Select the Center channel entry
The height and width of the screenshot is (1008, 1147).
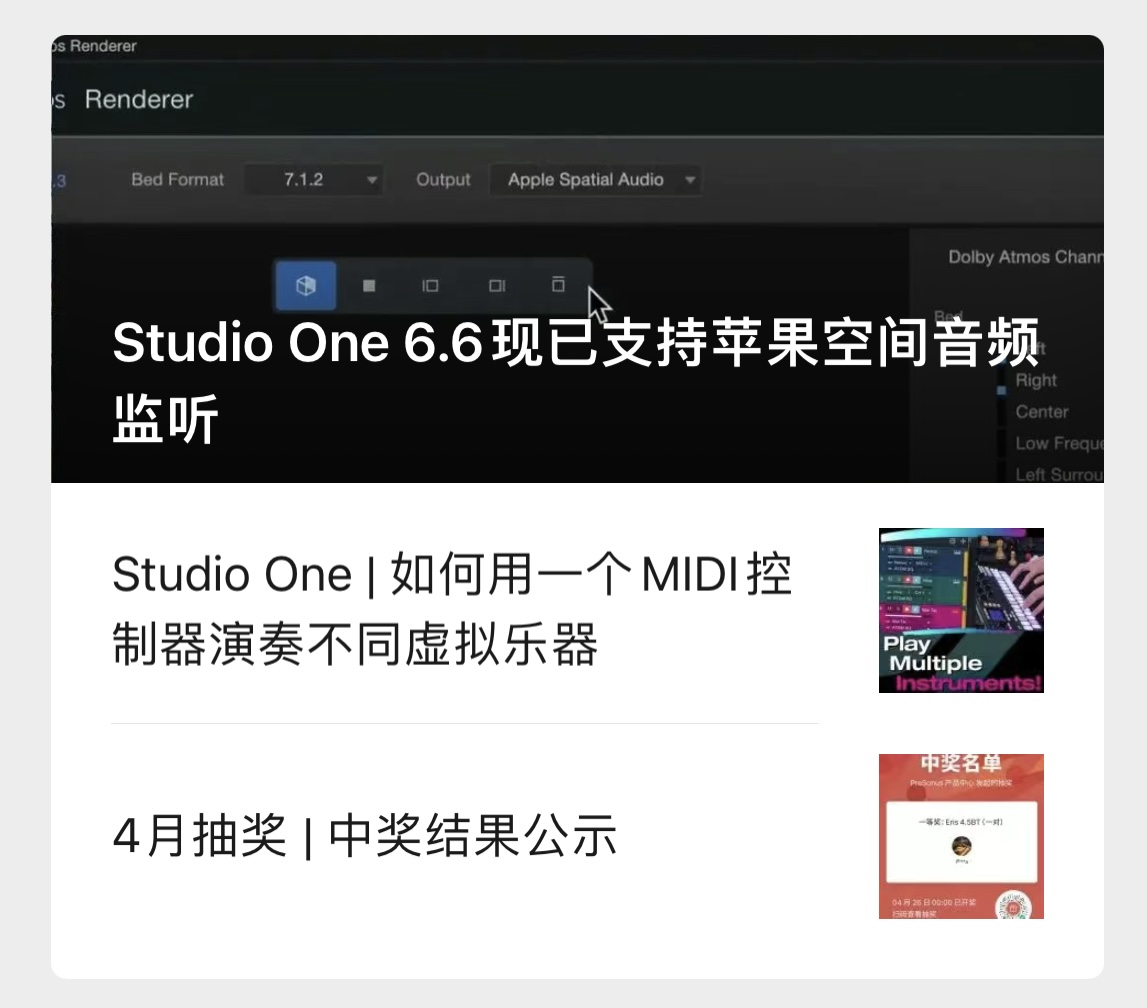coord(1042,412)
